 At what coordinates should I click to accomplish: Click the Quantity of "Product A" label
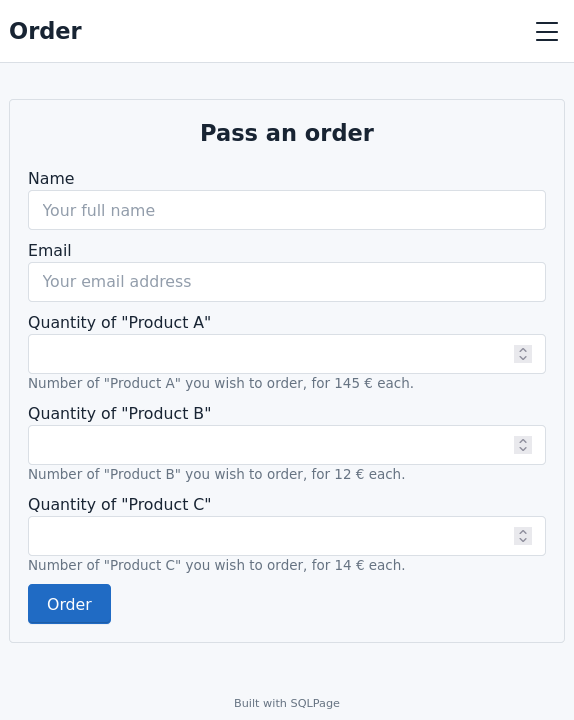[x=119, y=322]
